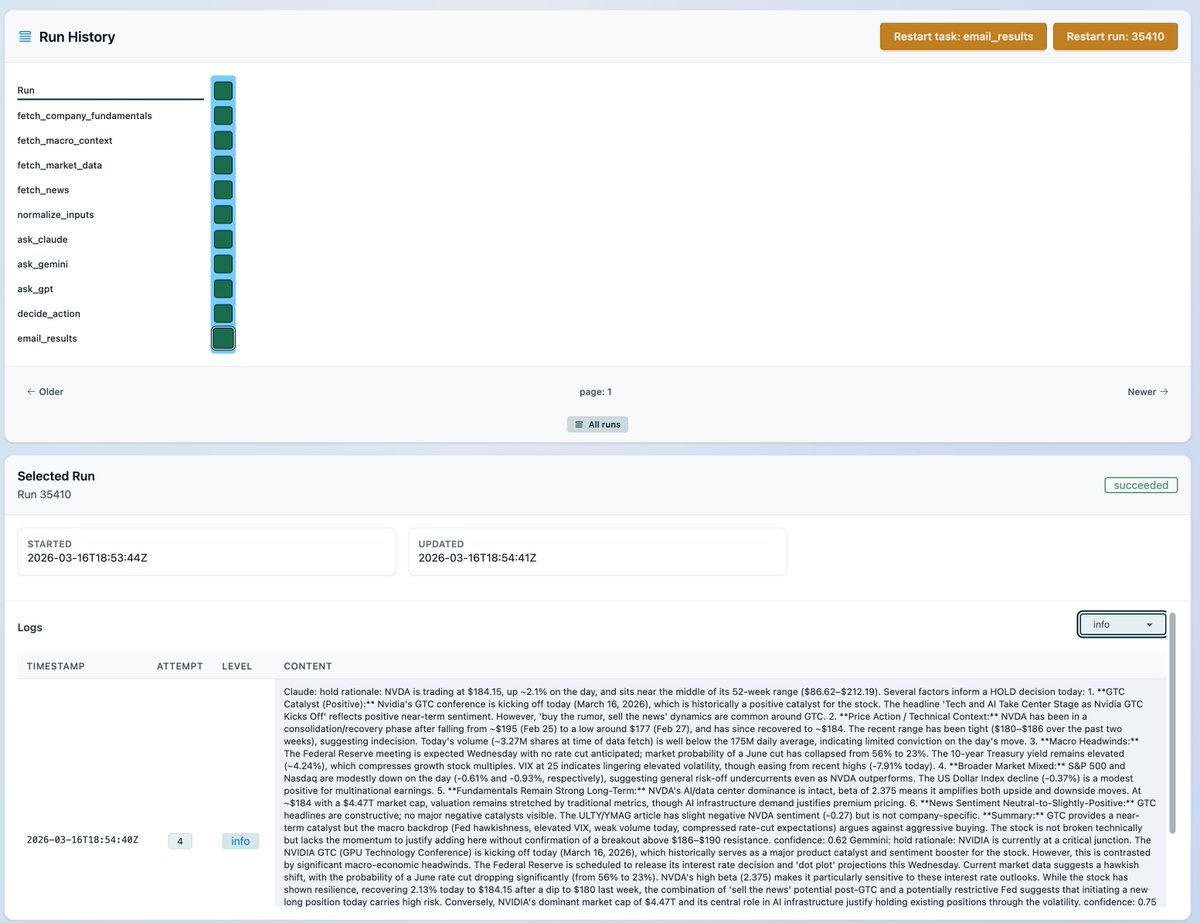
Task: Click the succeeded status badge
Action: point(1141,485)
